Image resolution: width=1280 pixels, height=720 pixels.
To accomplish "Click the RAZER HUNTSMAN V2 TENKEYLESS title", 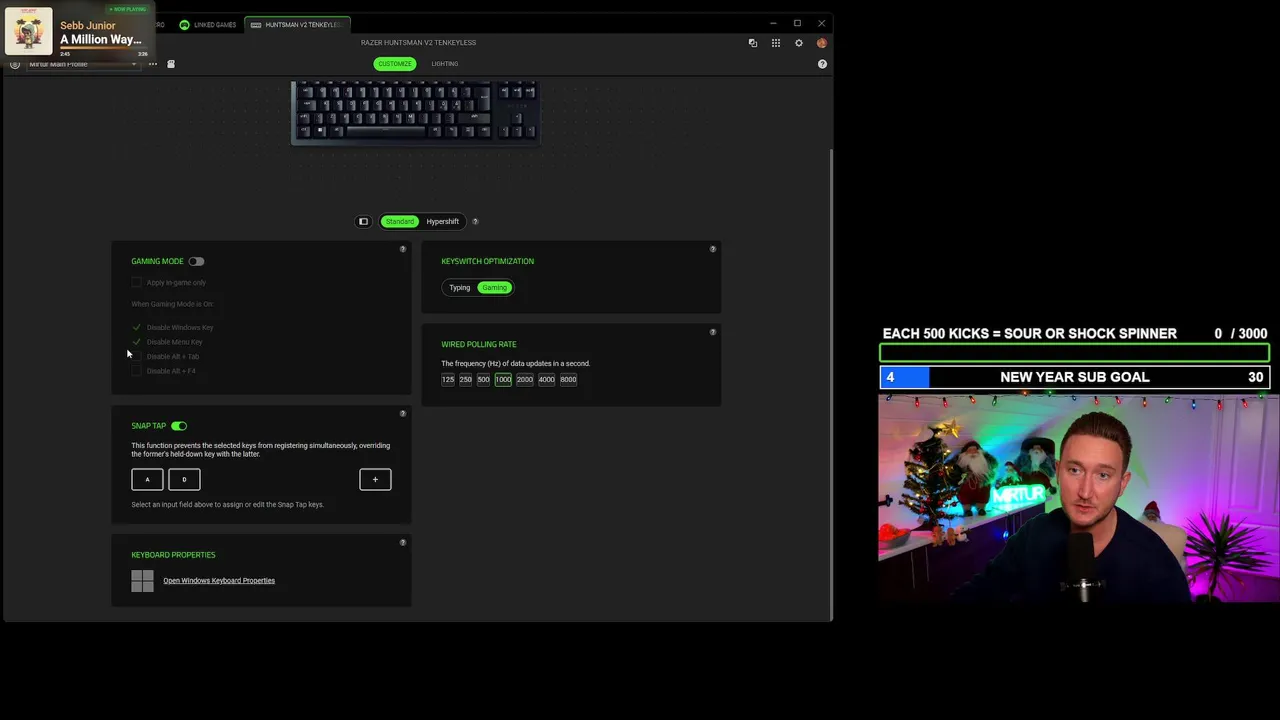I will 418,43.
